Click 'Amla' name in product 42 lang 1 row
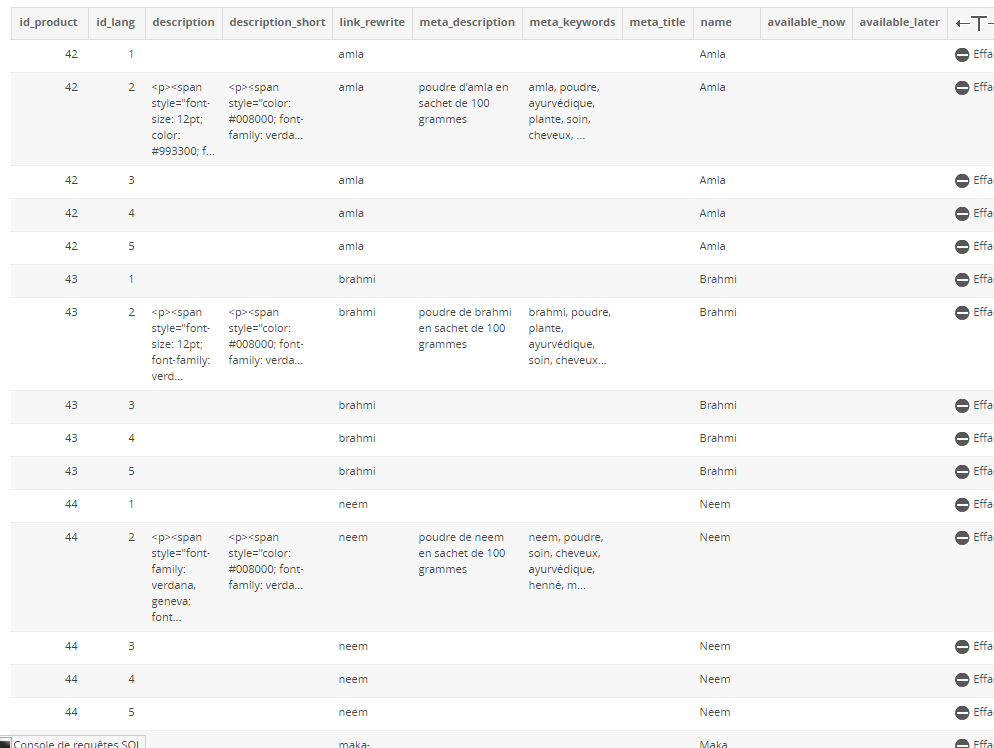The width and height of the screenshot is (994, 748). click(712, 55)
